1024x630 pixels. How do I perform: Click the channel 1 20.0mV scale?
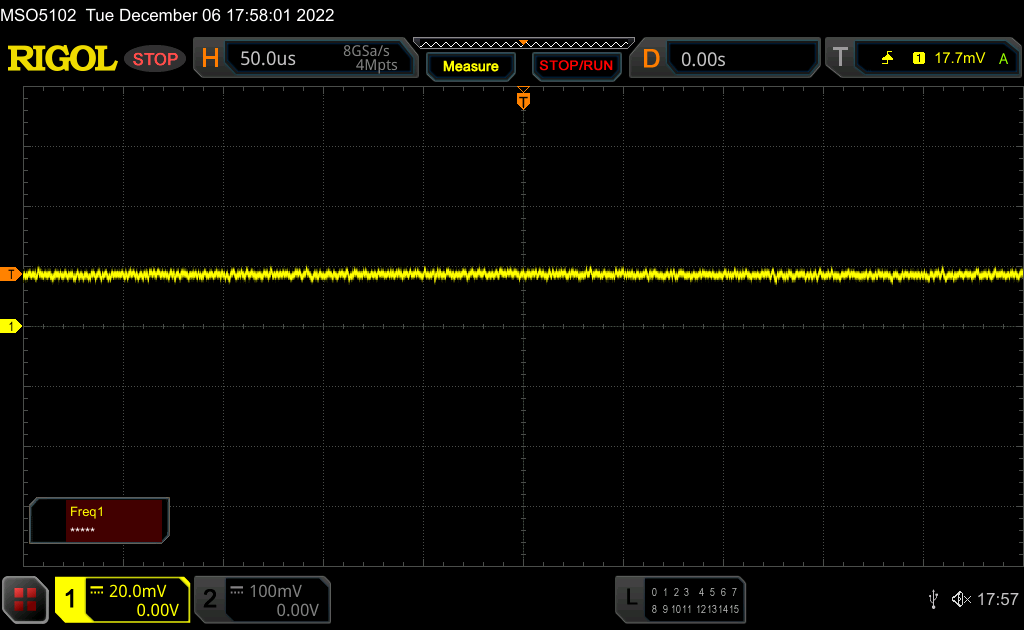[x=137, y=591]
